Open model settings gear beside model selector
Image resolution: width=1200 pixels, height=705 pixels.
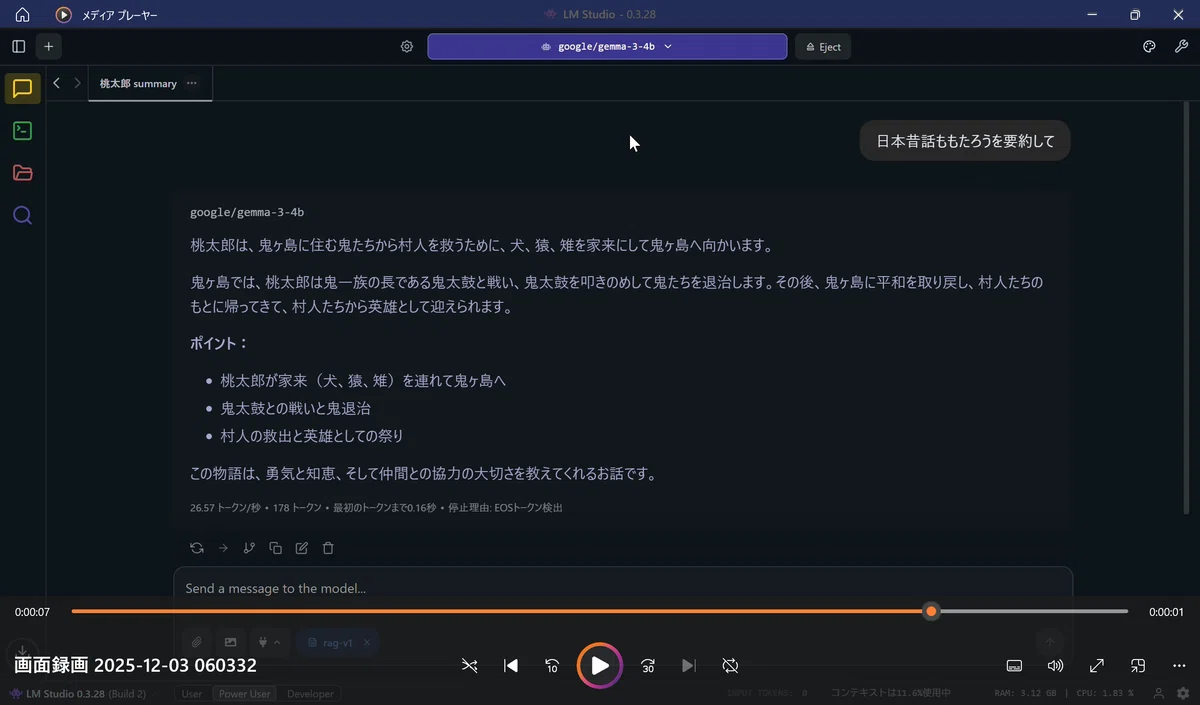click(407, 46)
